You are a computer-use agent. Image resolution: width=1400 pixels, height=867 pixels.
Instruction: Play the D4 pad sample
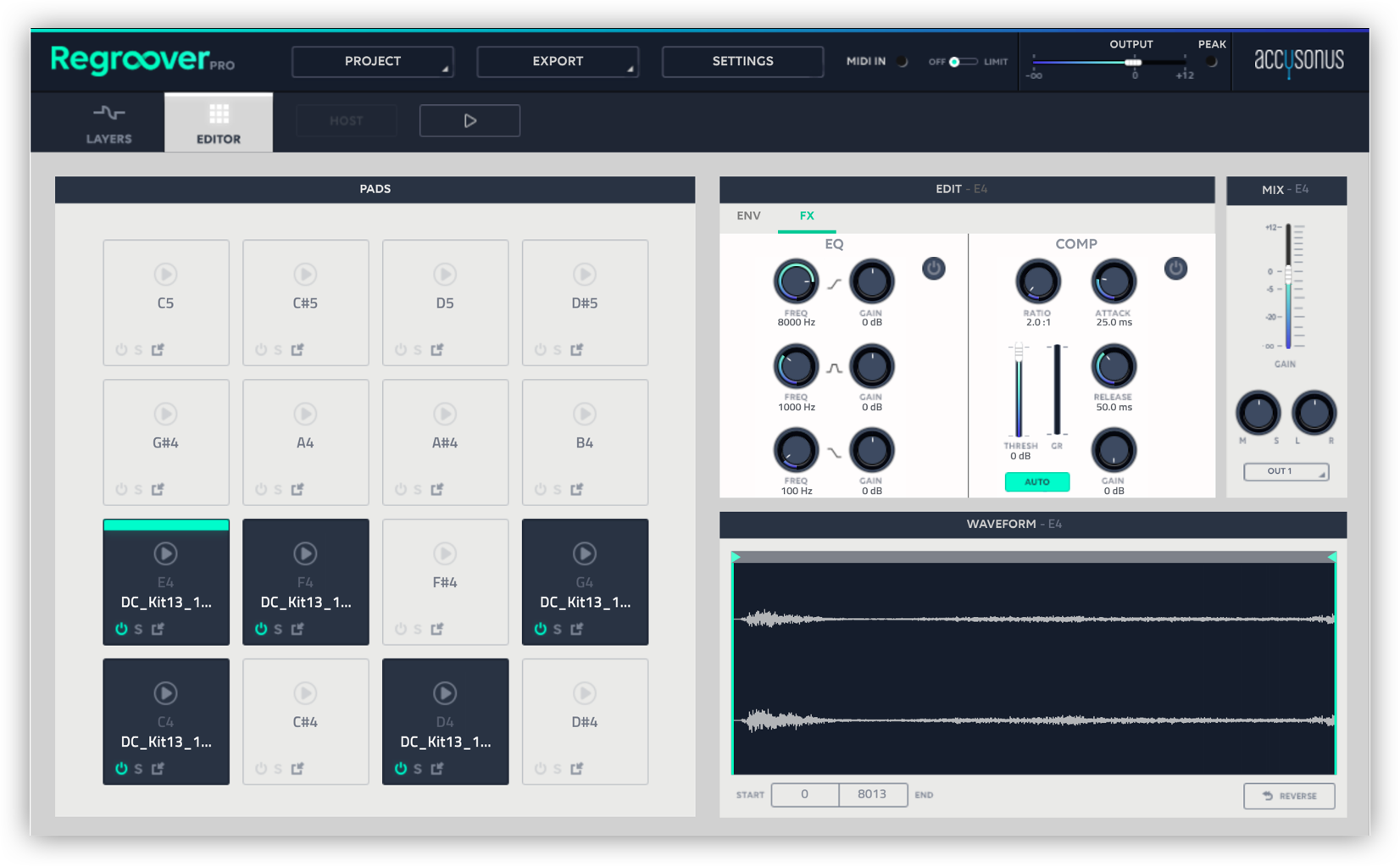[x=445, y=693]
